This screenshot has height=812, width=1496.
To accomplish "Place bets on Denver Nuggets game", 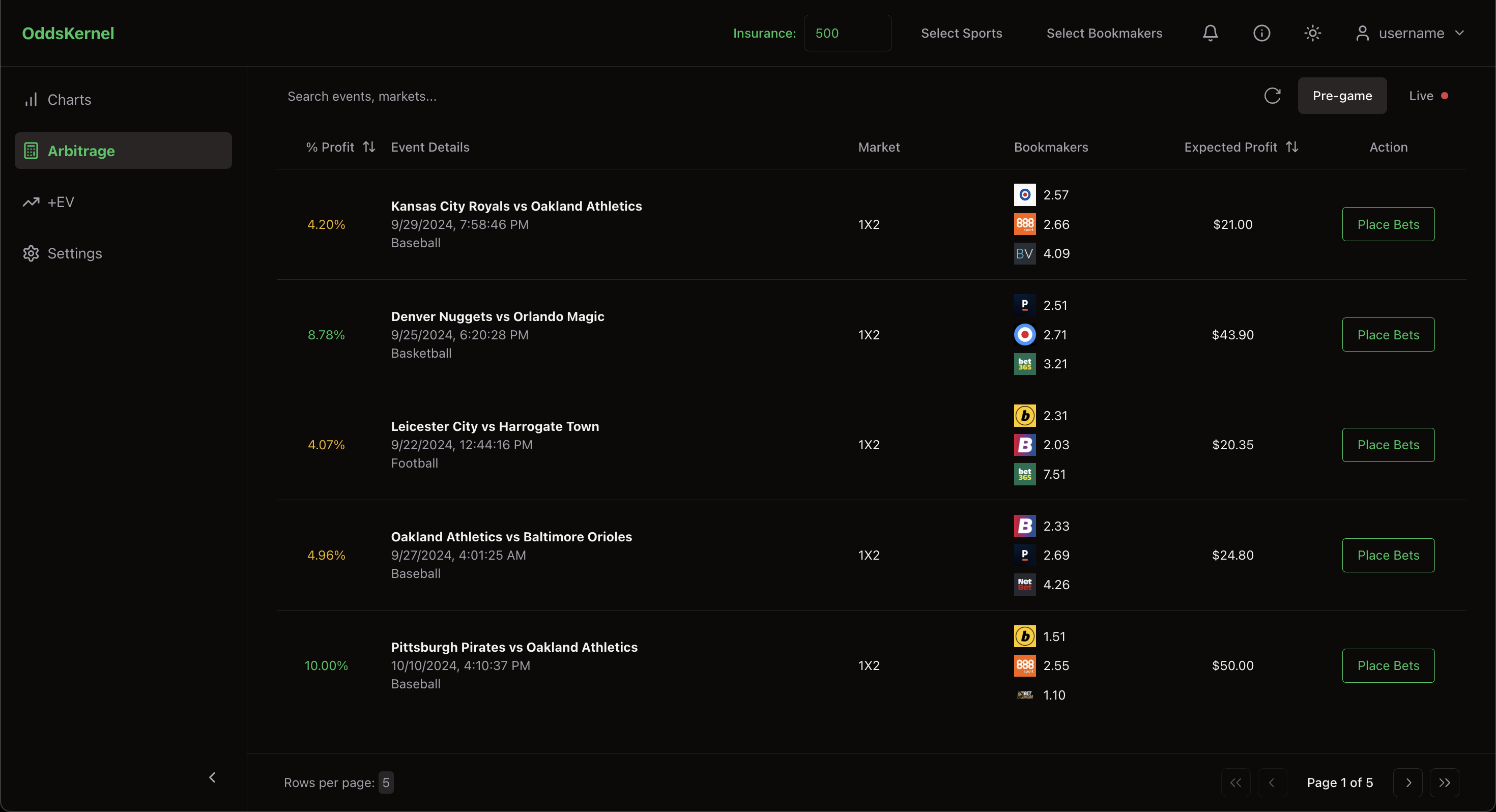I will click(x=1388, y=335).
